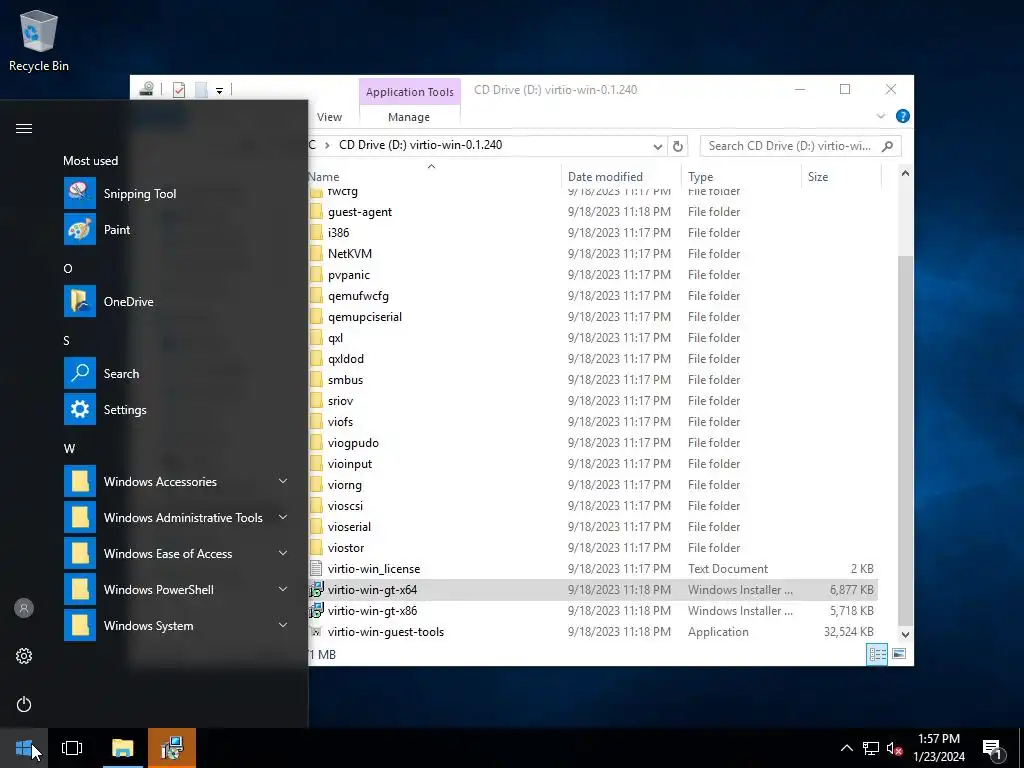Viewport: 1024px width, 768px height.
Task: Click the vertical scrollbar thumb
Action: [905, 441]
